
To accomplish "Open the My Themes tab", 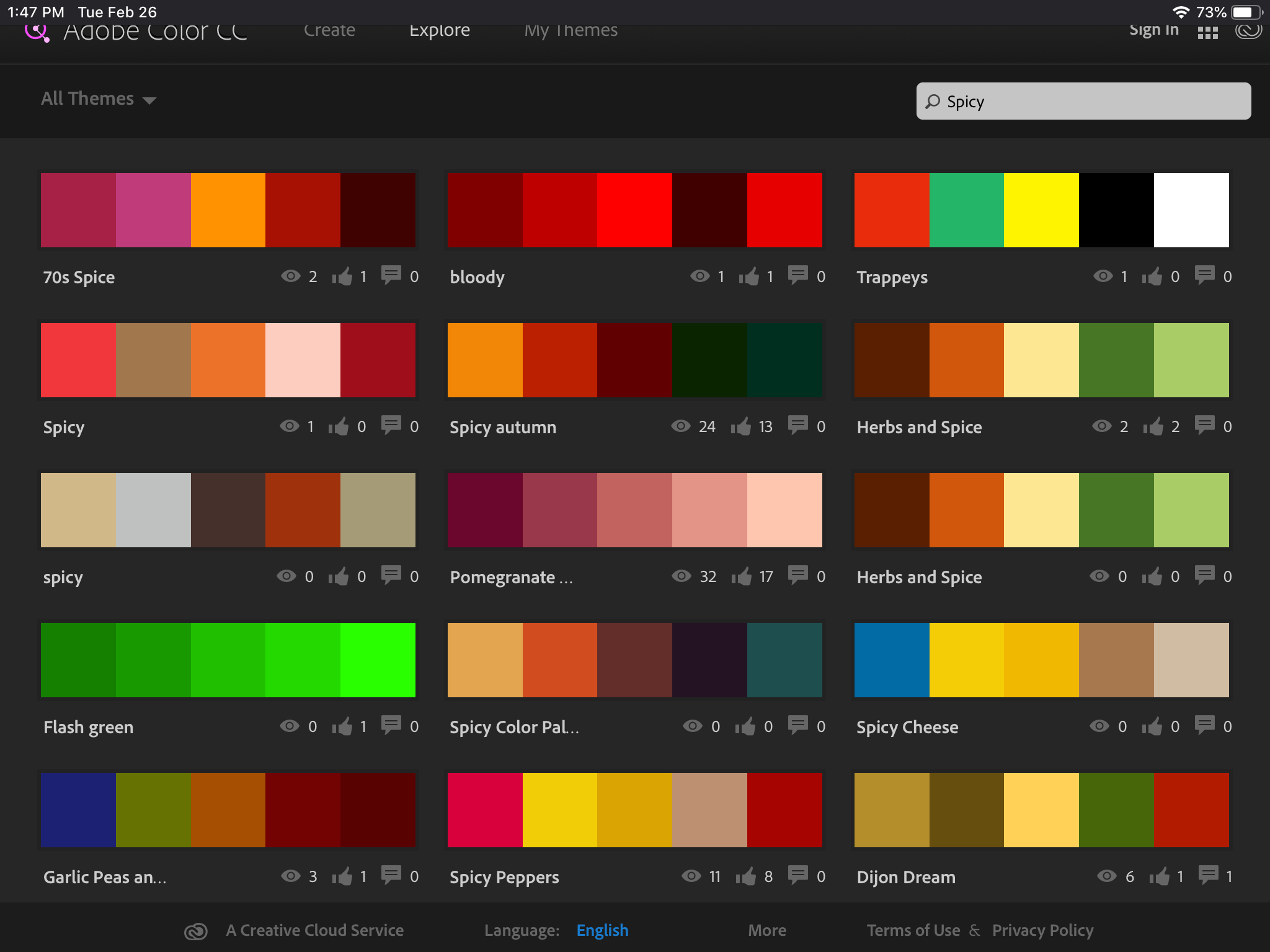I will click(x=571, y=32).
